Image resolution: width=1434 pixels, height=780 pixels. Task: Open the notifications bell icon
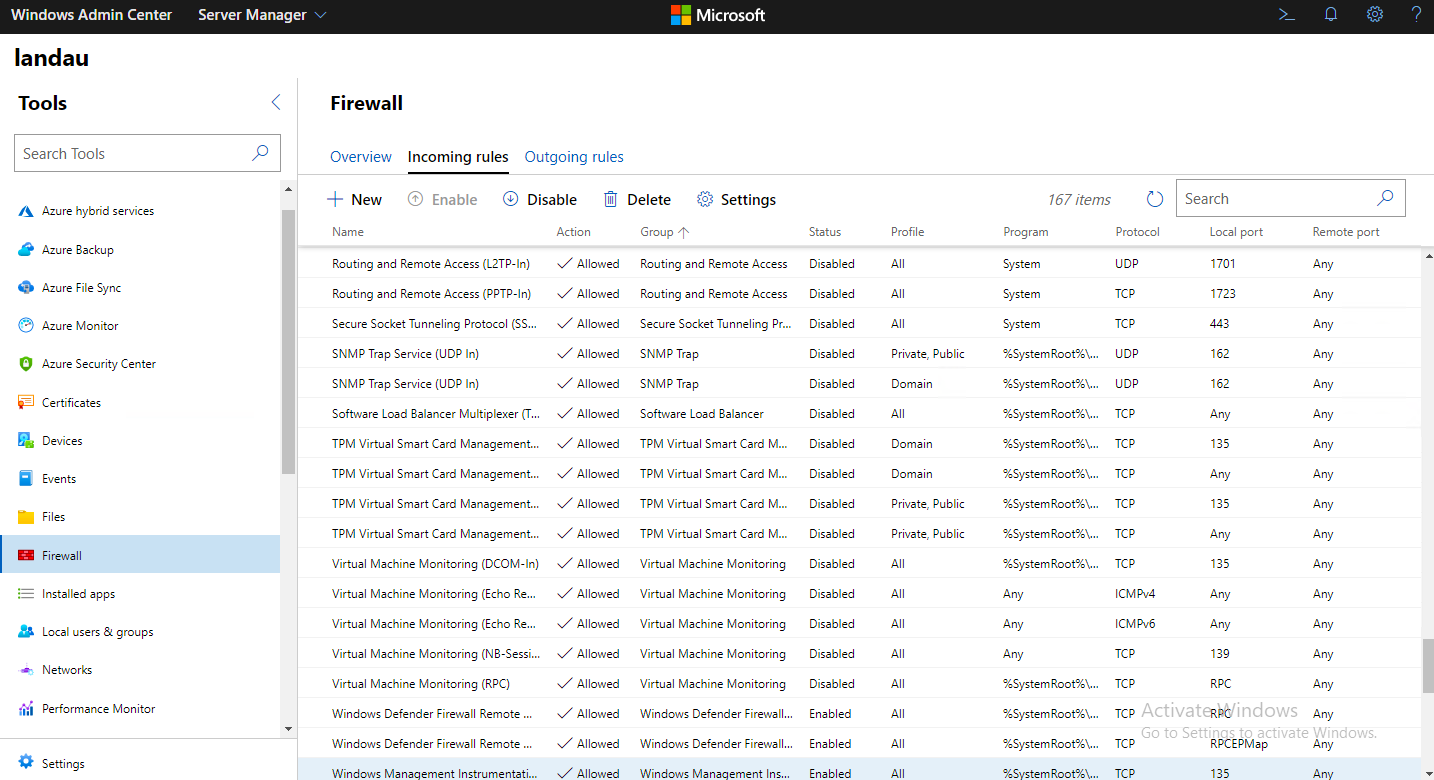click(x=1331, y=15)
